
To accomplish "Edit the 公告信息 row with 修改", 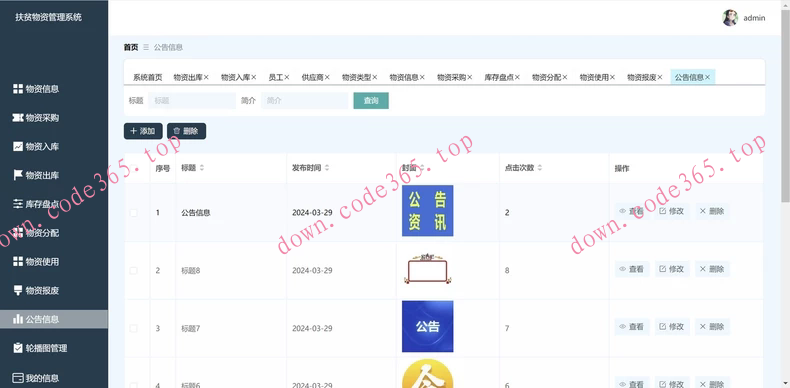I will click(x=672, y=211).
